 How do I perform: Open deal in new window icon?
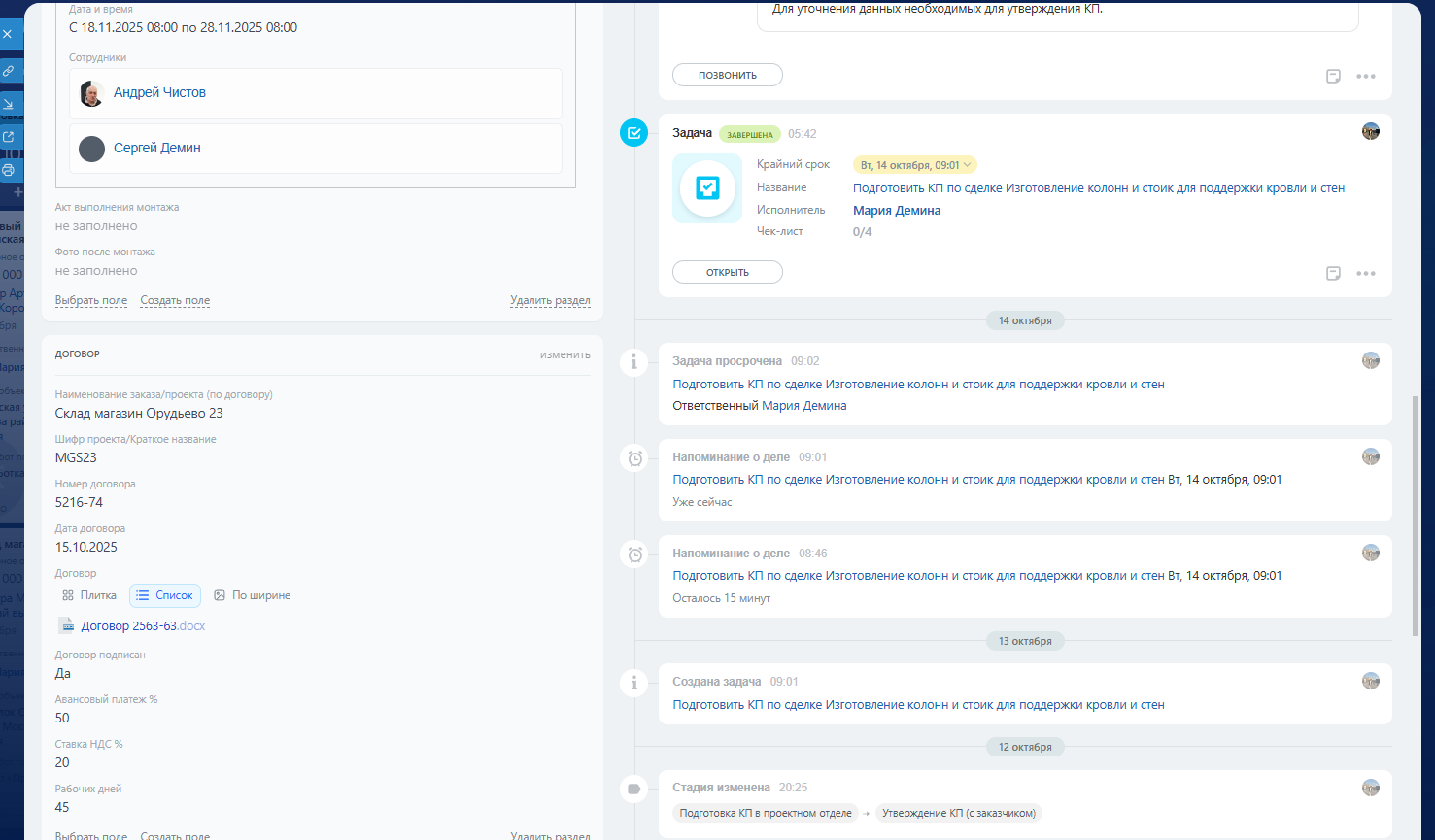(9, 137)
